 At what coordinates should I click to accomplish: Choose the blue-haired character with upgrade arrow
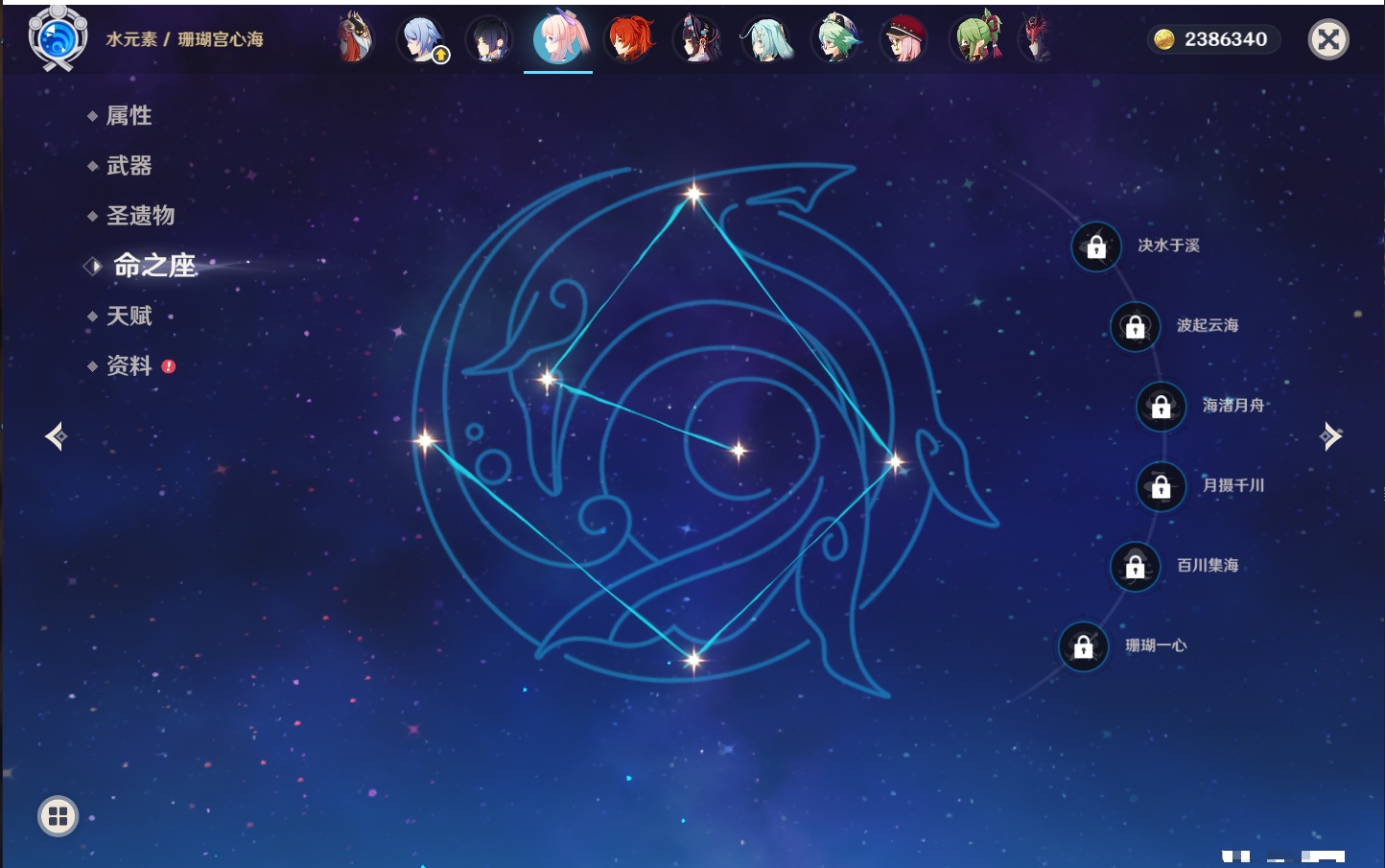(422, 39)
